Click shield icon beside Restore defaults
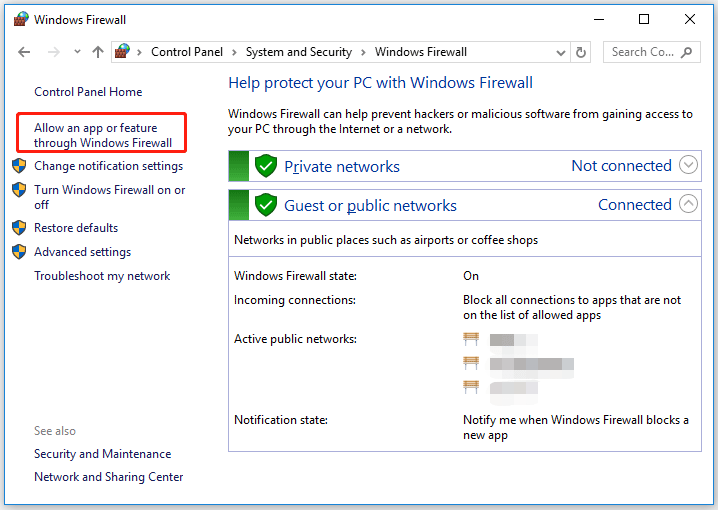 19,228
